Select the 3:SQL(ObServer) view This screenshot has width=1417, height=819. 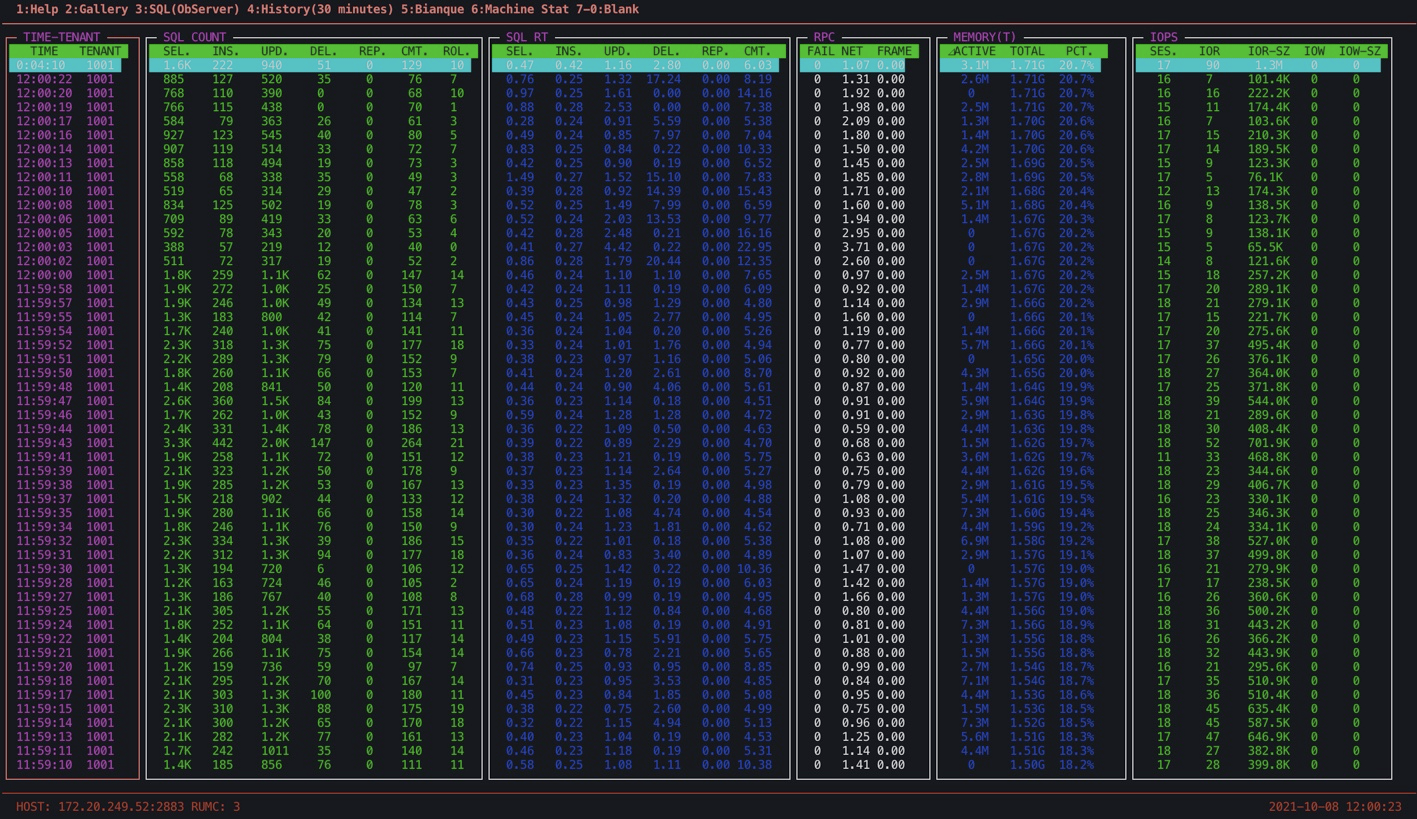[187, 9]
